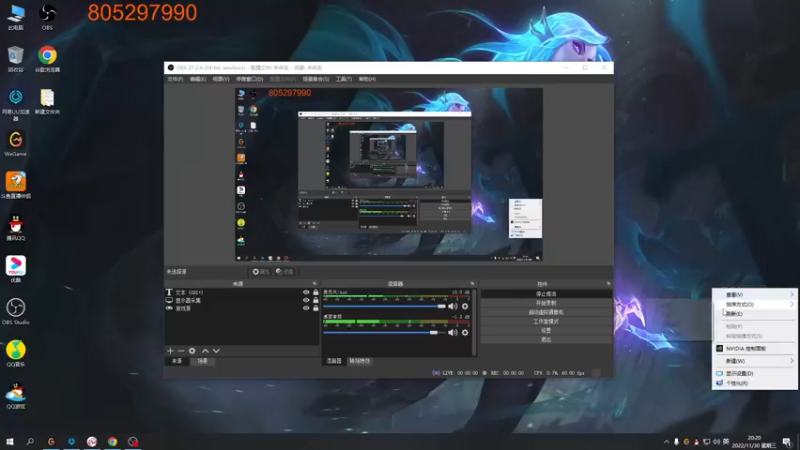Expand the 排序方式(O) submenu
The height and width of the screenshot is (450, 800).
[x=755, y=304]
